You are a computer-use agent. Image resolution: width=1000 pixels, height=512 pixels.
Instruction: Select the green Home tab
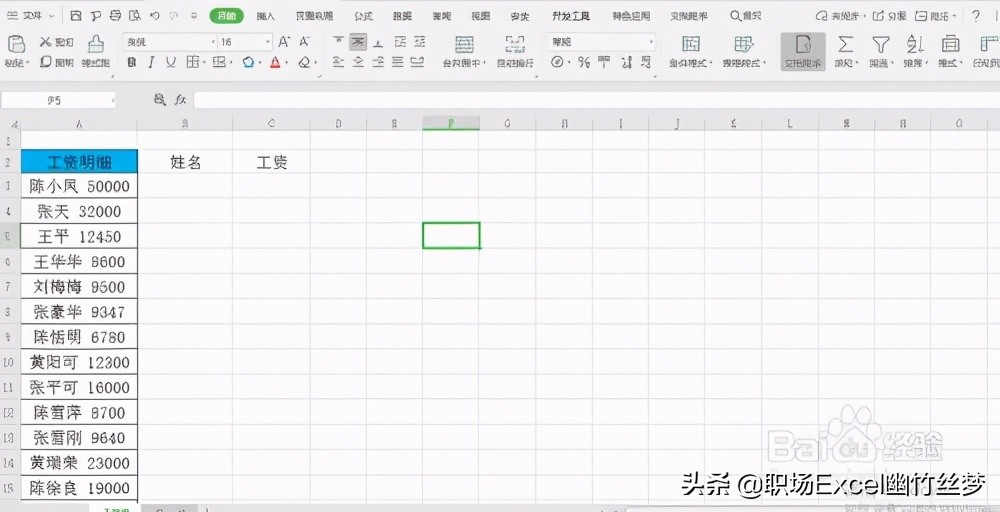coord(226,16)
